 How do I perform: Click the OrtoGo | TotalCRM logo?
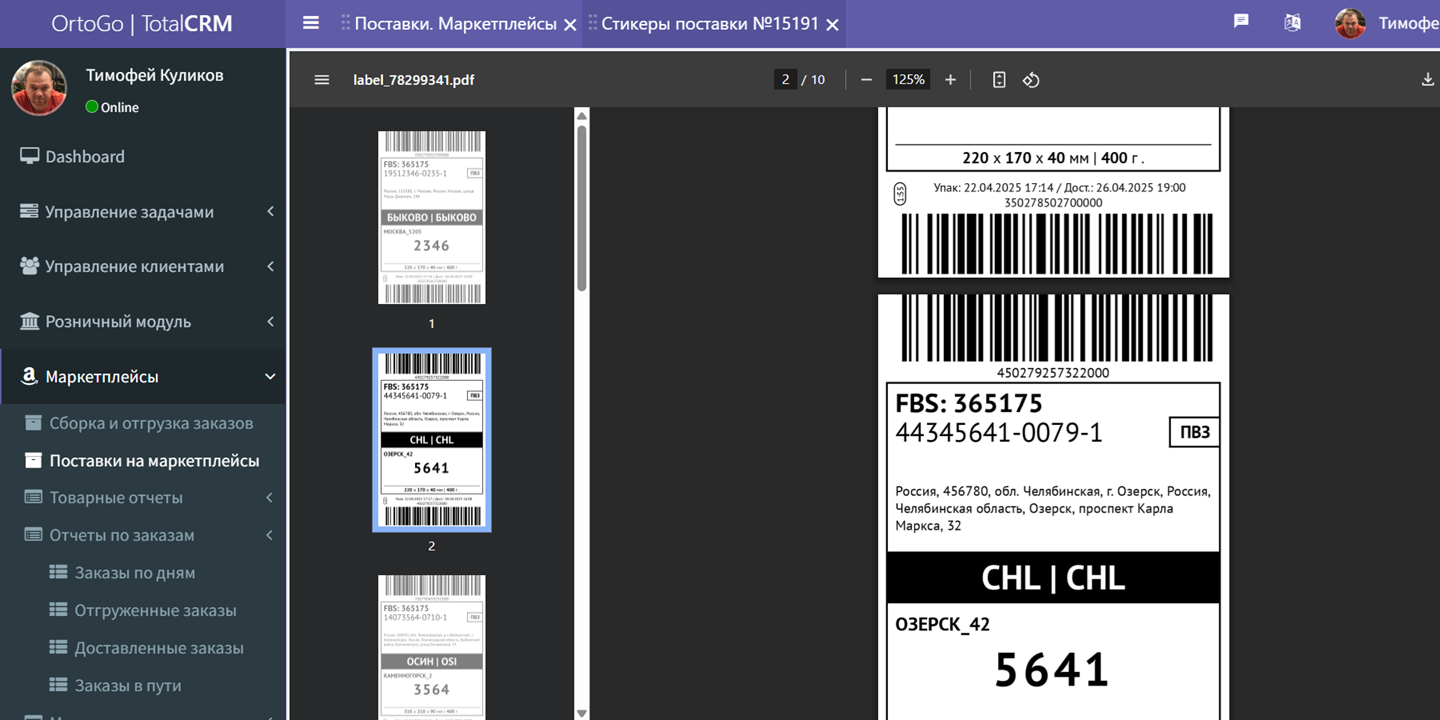(x=142, y=23)
